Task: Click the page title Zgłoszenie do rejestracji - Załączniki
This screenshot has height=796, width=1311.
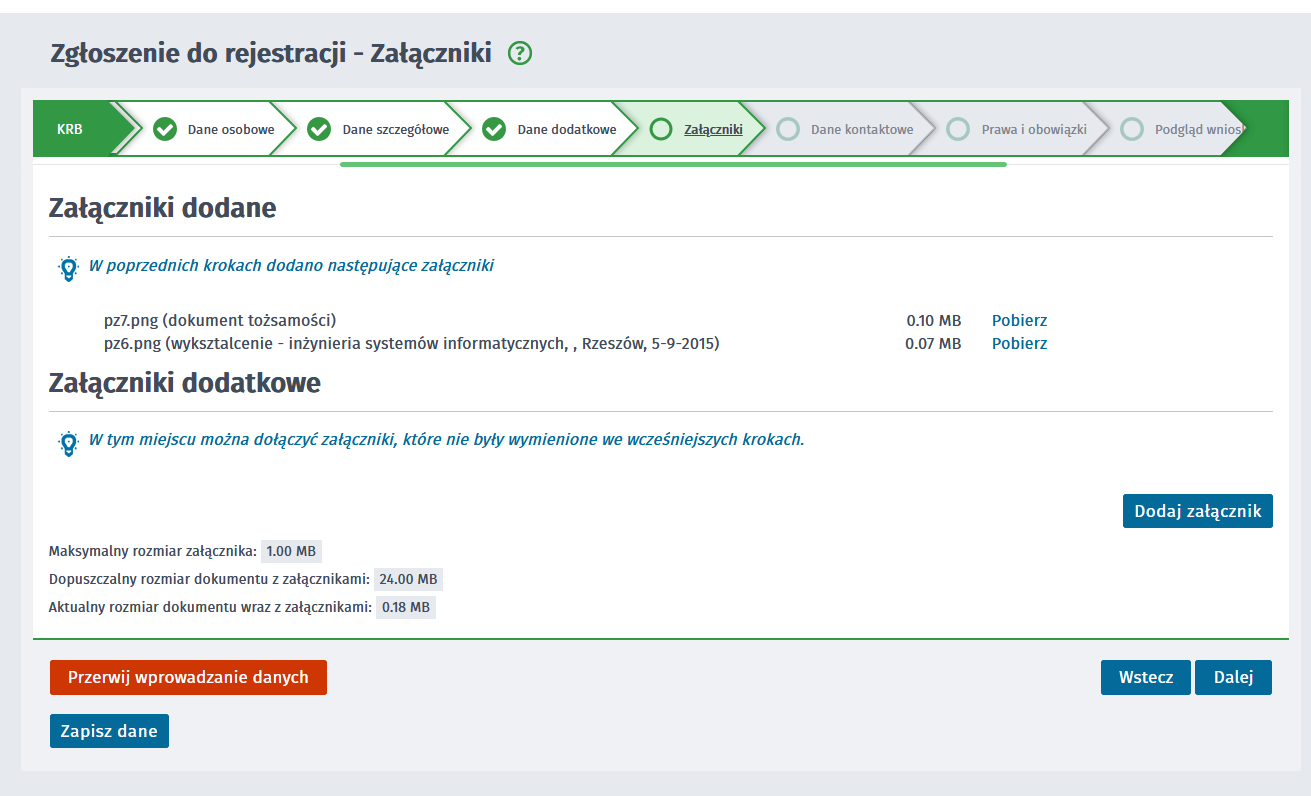Action: pos(271,53)
